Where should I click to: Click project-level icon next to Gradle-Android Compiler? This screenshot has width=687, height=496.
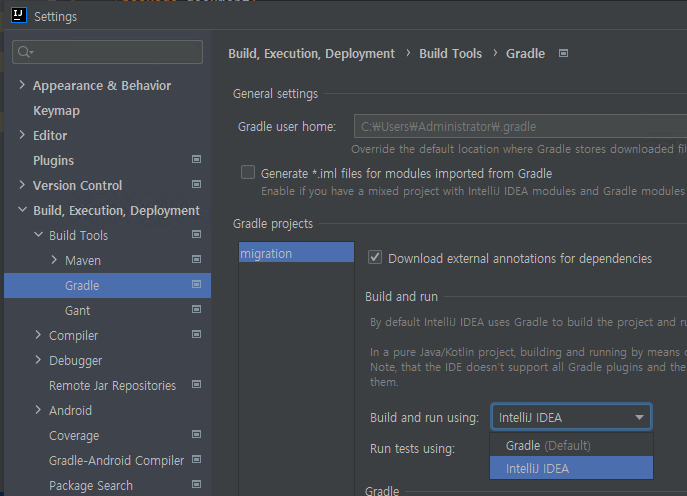pyautogui.click(x=196, y=459)
